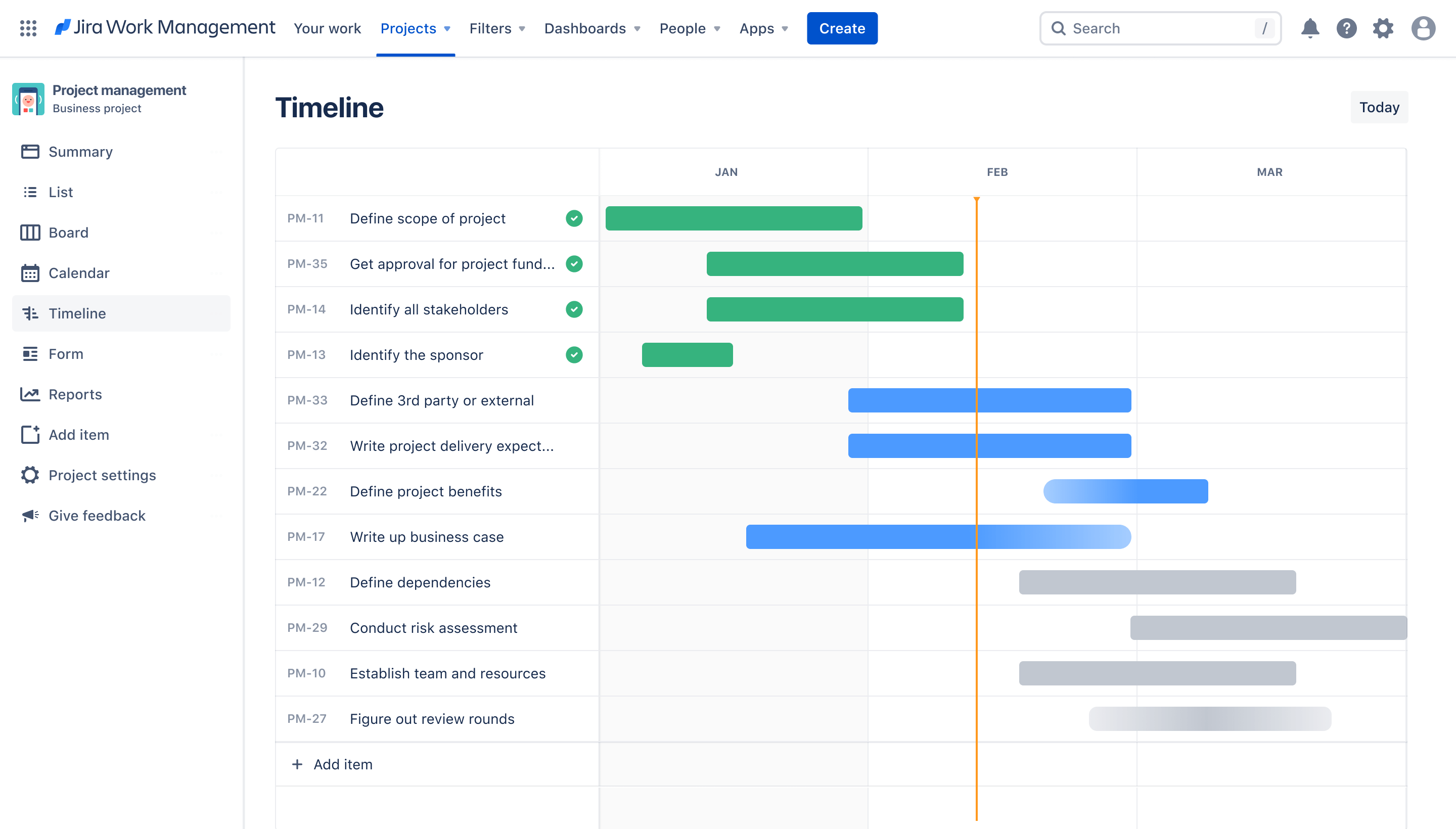The image size is (1456, 829).
Task: Expand the Projects dropdown menu
Action: pos(415,28)
